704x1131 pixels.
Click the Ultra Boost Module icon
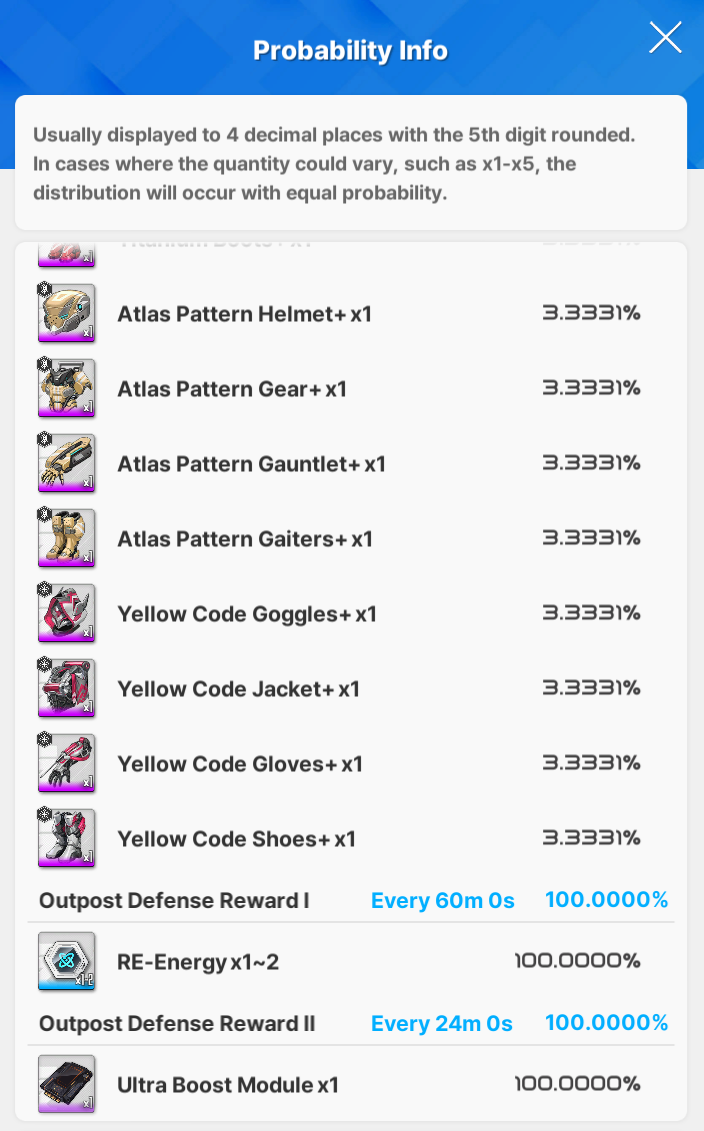(x=67, y=1084)
